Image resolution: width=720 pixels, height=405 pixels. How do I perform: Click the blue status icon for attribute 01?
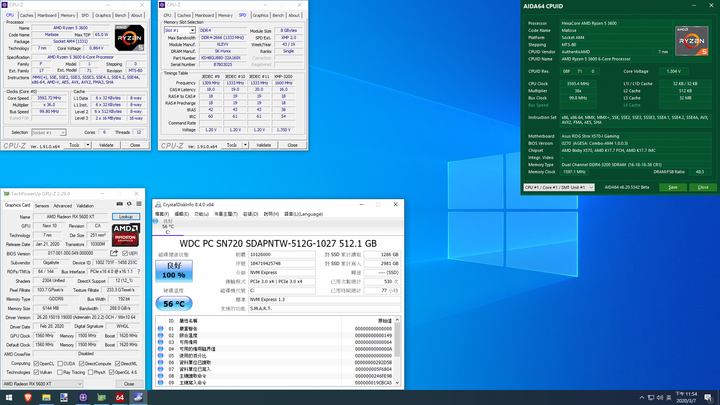160,329
